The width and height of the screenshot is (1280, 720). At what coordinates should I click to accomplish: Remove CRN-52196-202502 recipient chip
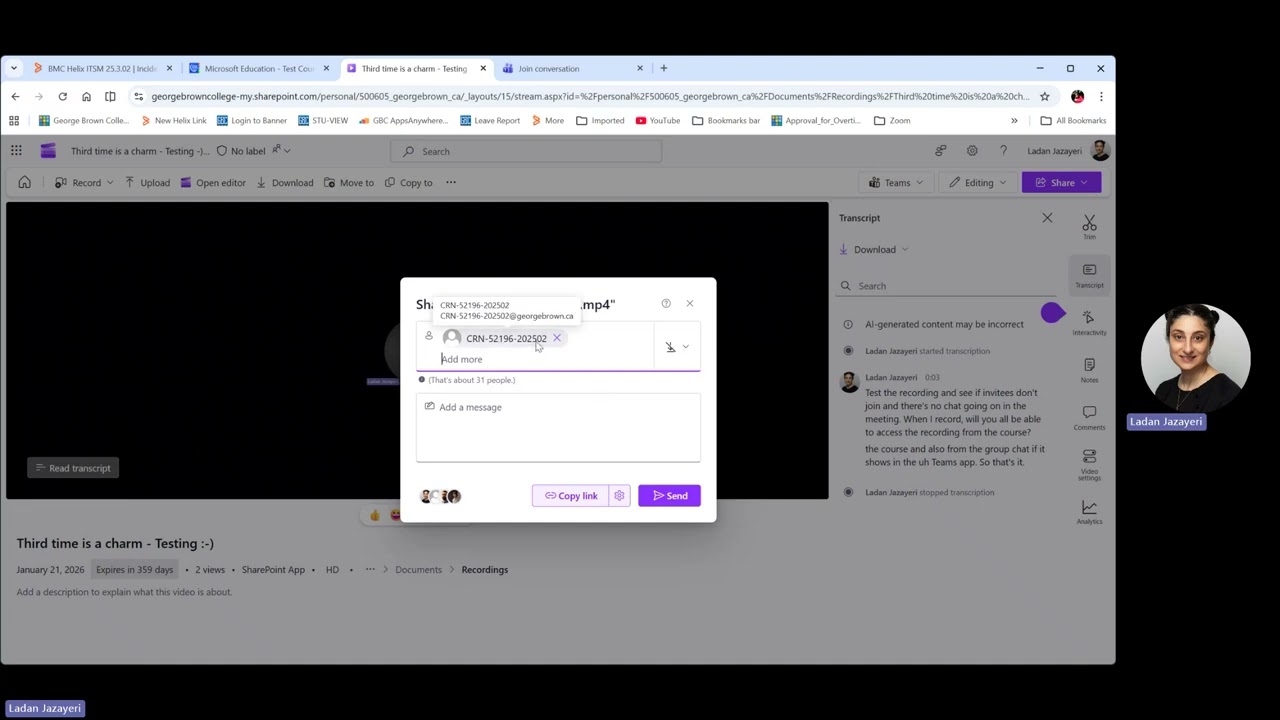(x=557, y=338)
